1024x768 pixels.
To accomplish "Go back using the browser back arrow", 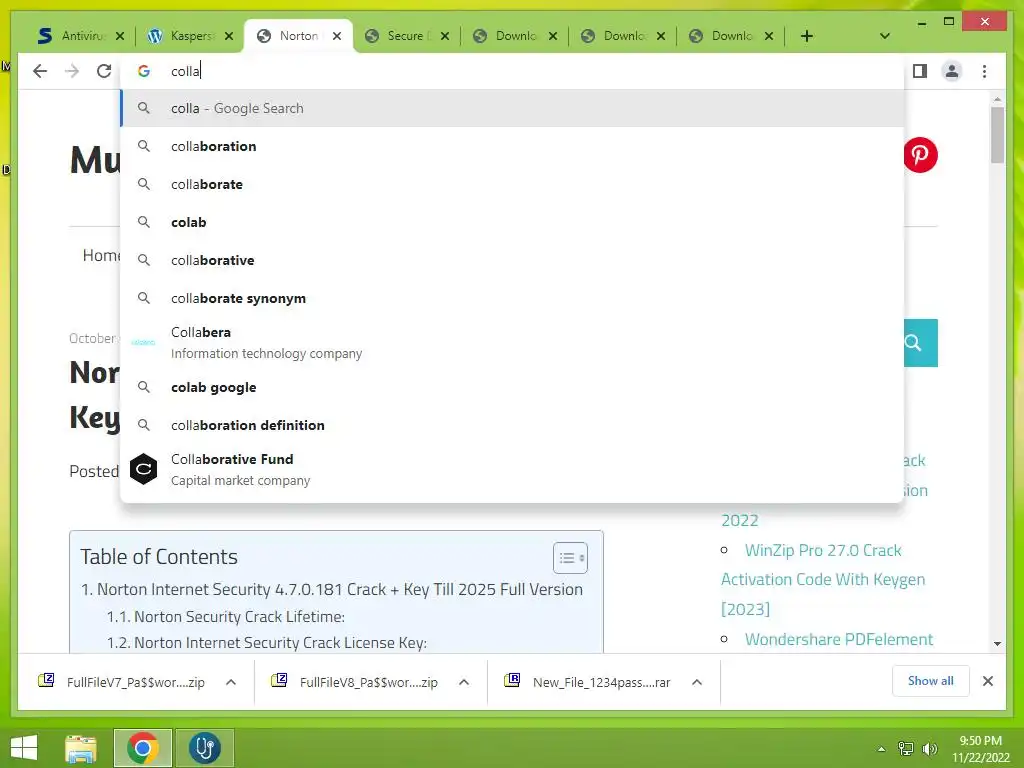I will tap(40, 71).
